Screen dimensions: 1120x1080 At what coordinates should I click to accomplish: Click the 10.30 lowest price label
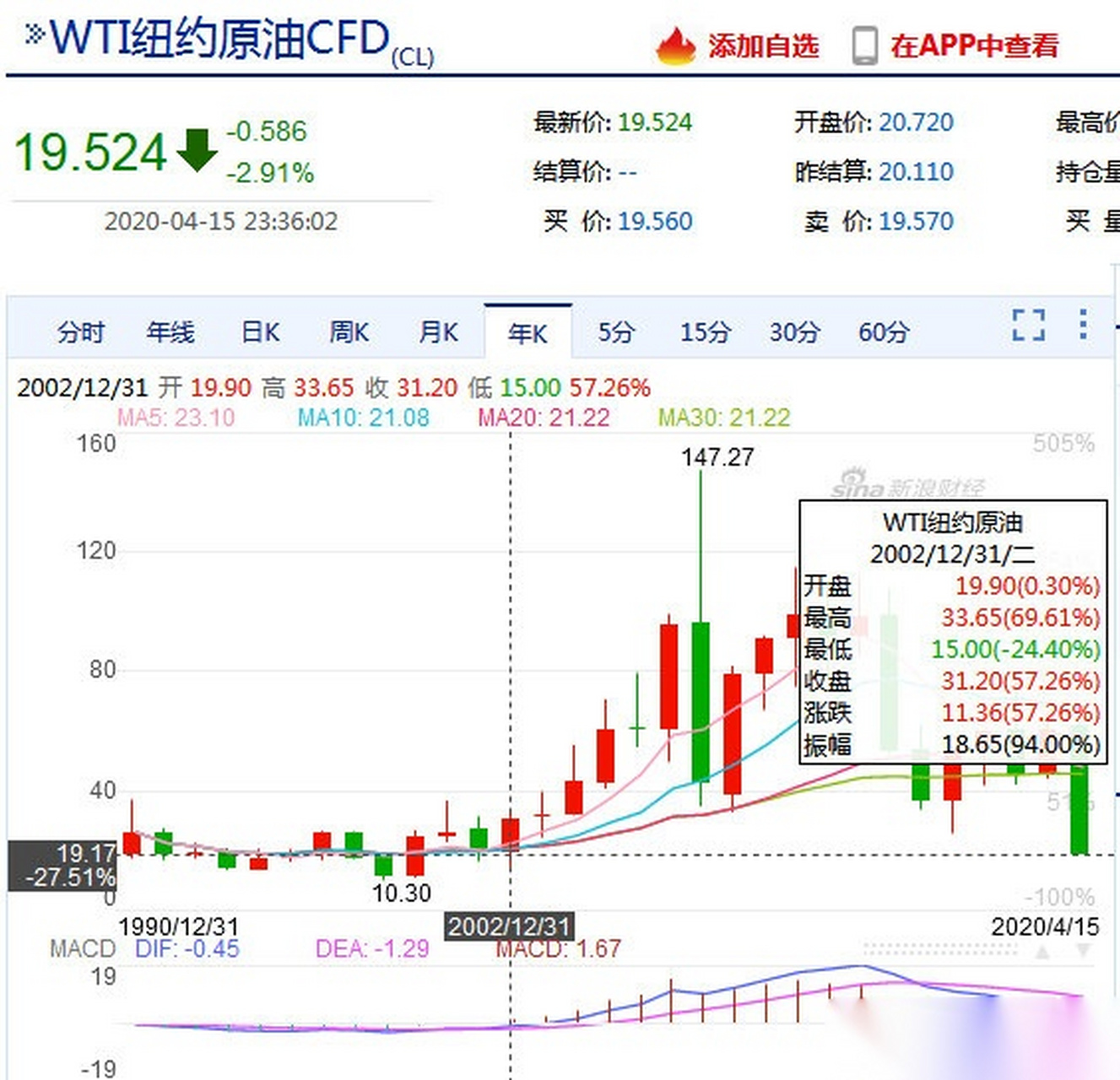[402, 893]
